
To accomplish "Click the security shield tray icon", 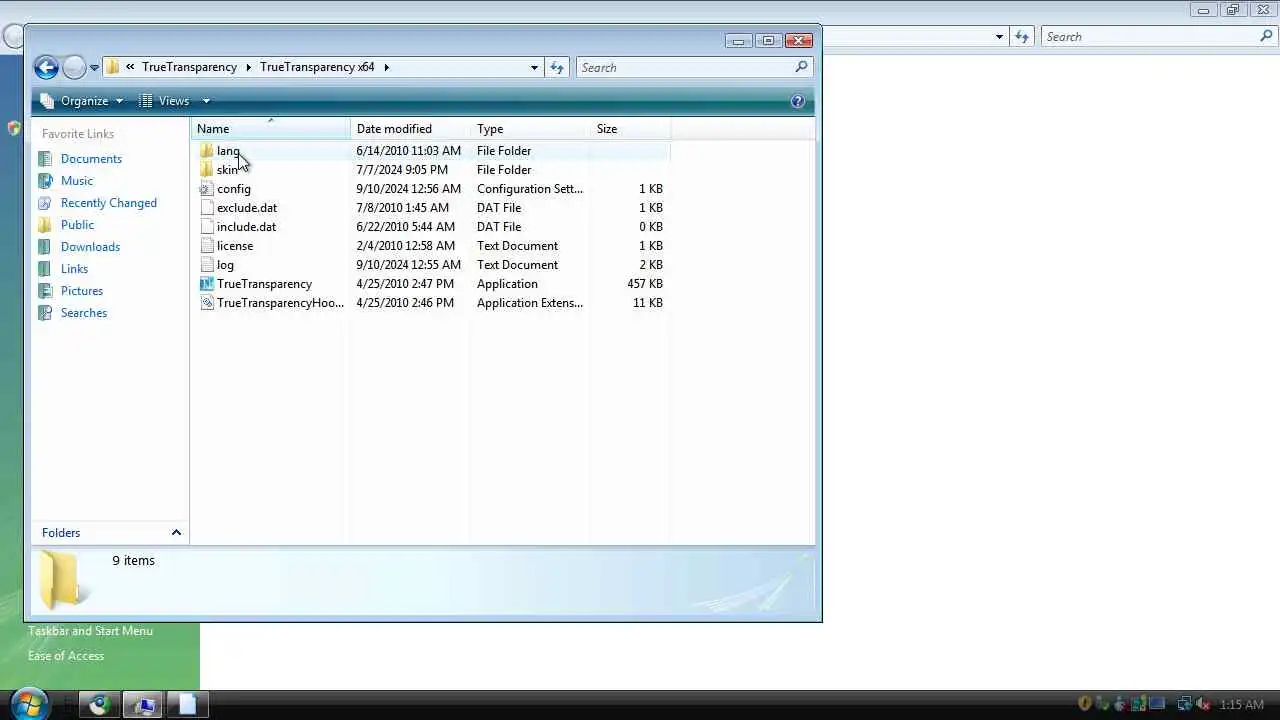I will click(x=1085, y=705).
